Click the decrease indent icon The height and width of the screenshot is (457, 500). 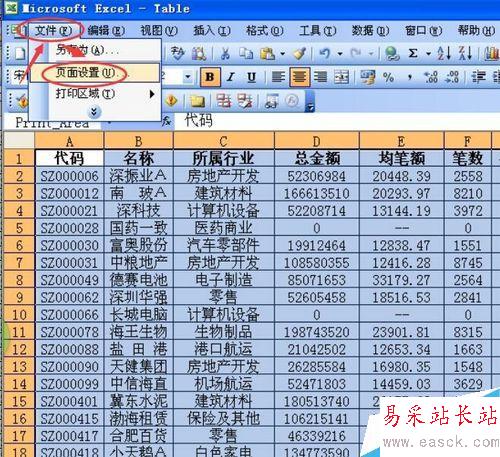coord(479,77)
